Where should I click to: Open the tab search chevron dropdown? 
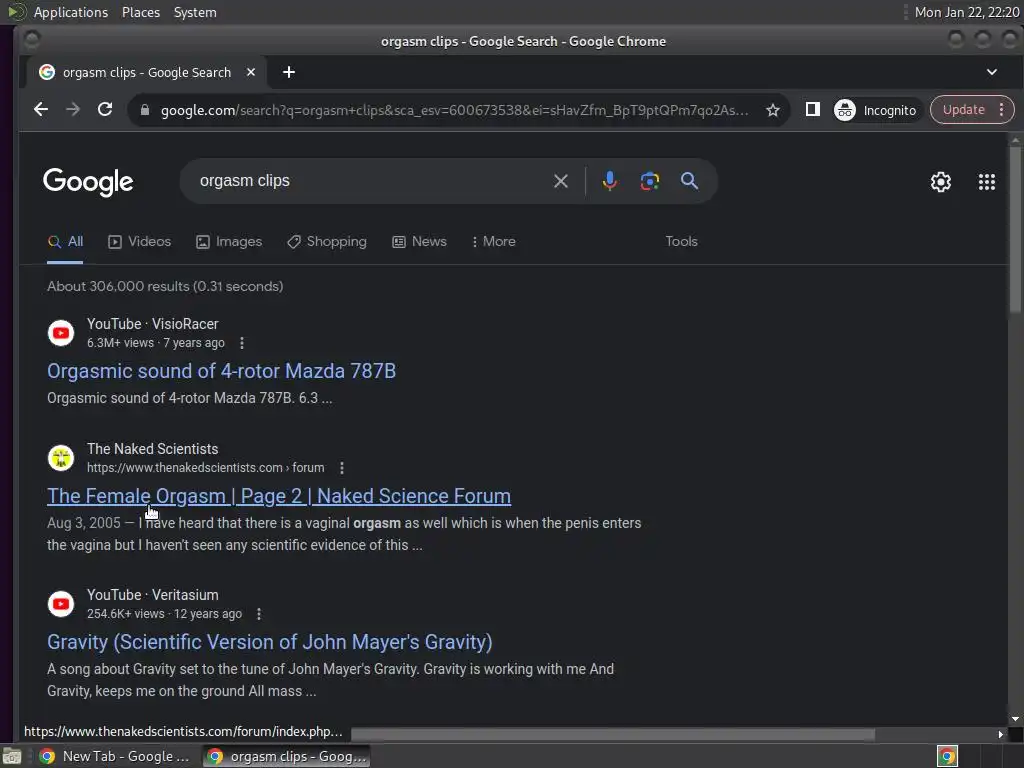(991, 72)
